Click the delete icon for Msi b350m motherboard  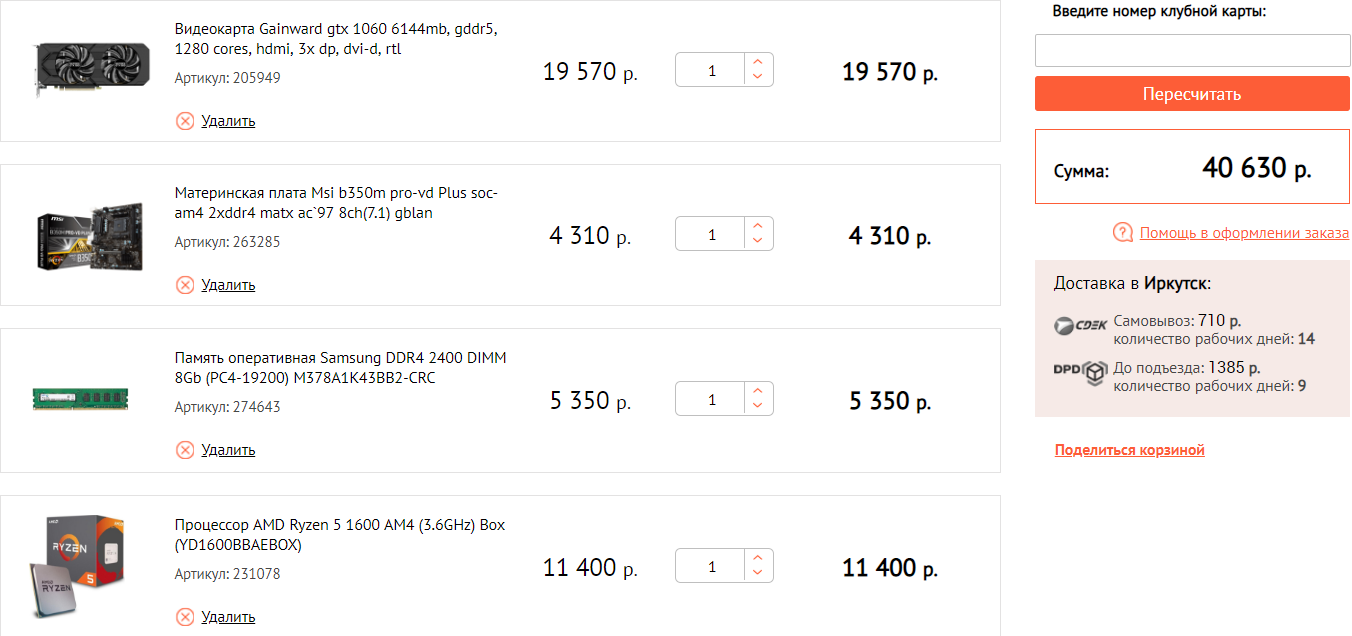pyautogui.click(x=185, y=285)
